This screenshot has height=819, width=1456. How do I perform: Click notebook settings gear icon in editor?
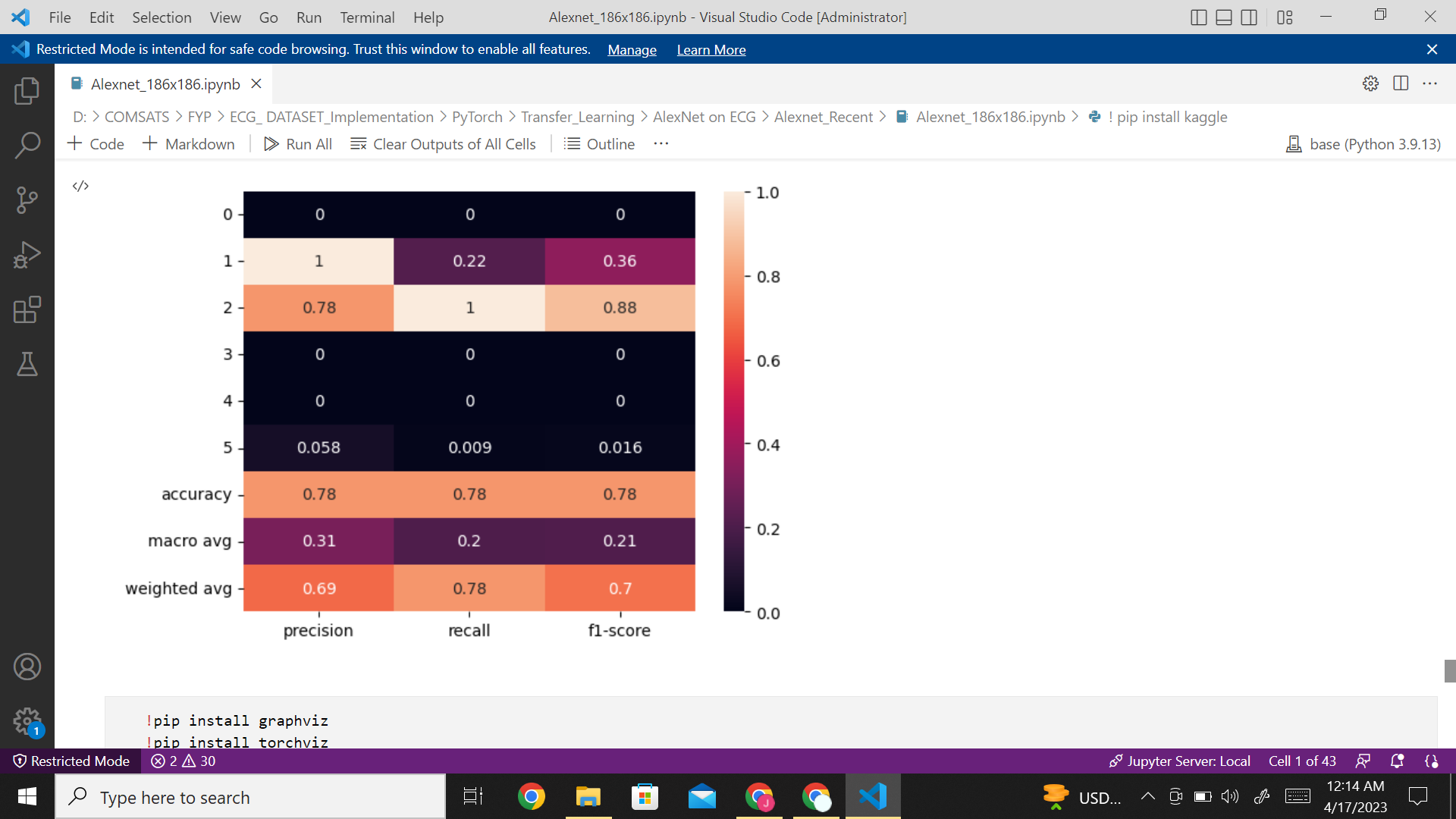(1370, 83)
